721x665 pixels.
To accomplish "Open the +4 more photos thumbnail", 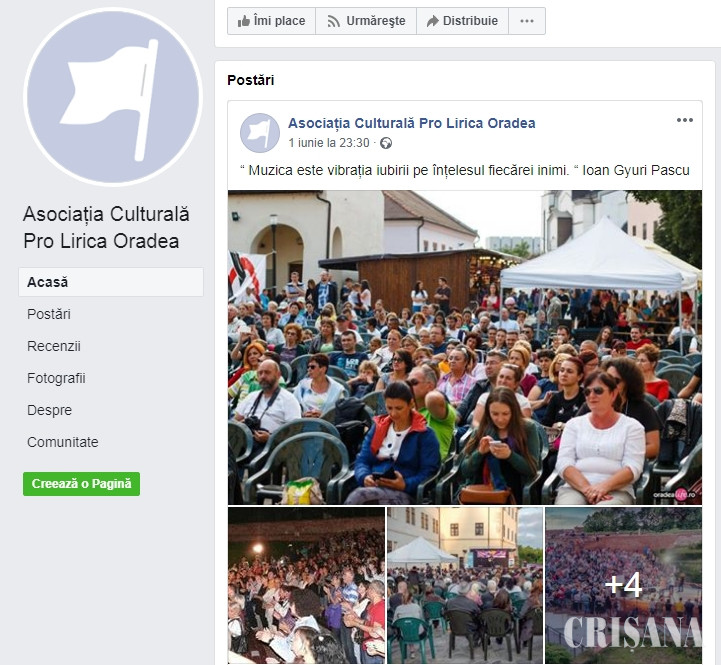I will [x=624, y=585].
